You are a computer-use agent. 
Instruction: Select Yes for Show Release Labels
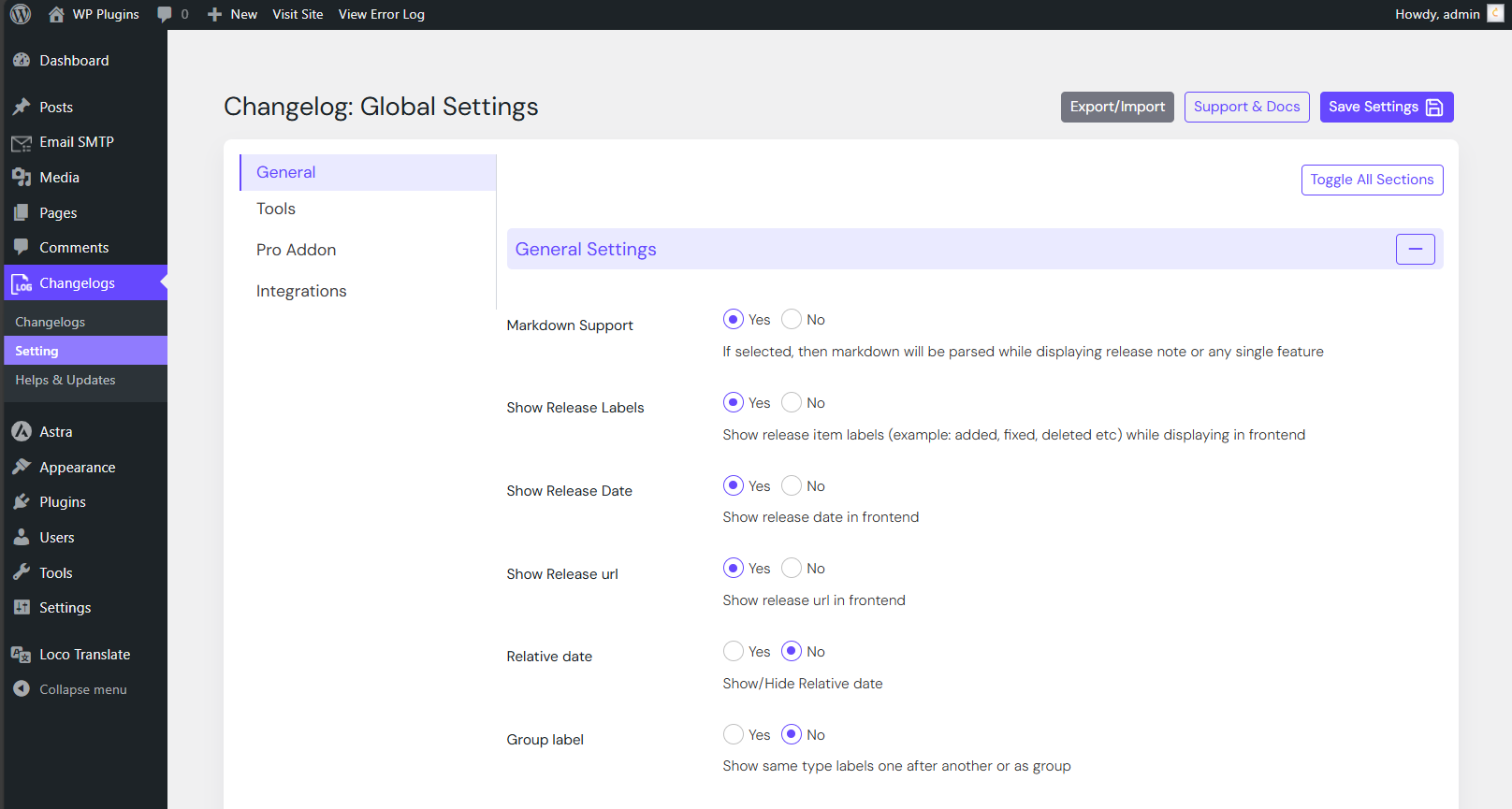[734, 402]
